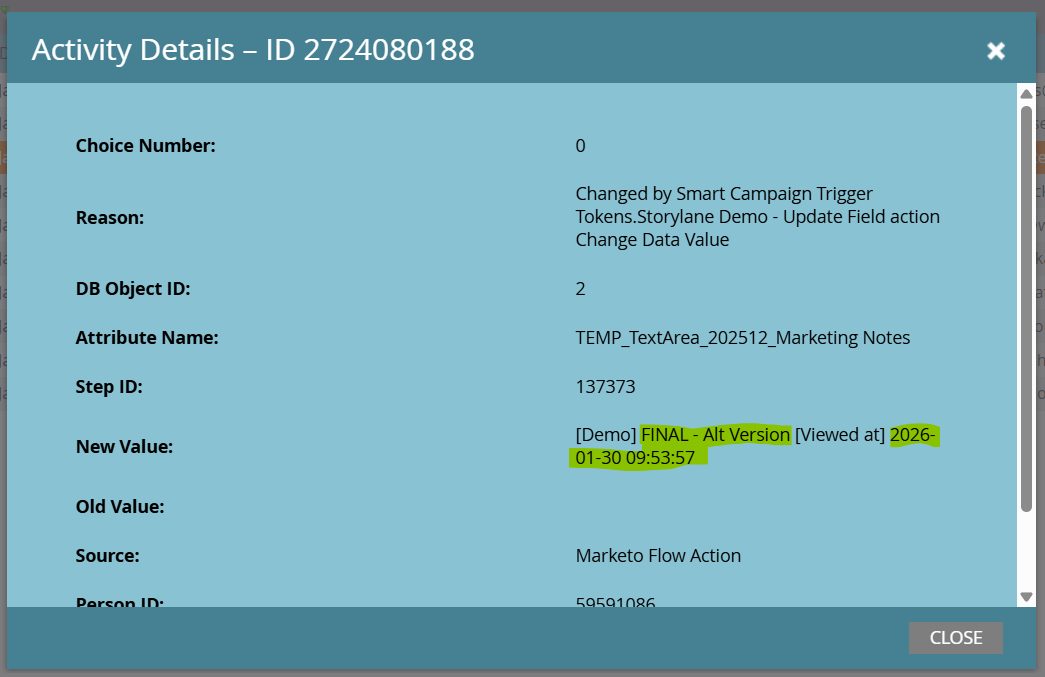
Task: Click the highlighted FINAL - Alt Version text
Action: point(715,435)
